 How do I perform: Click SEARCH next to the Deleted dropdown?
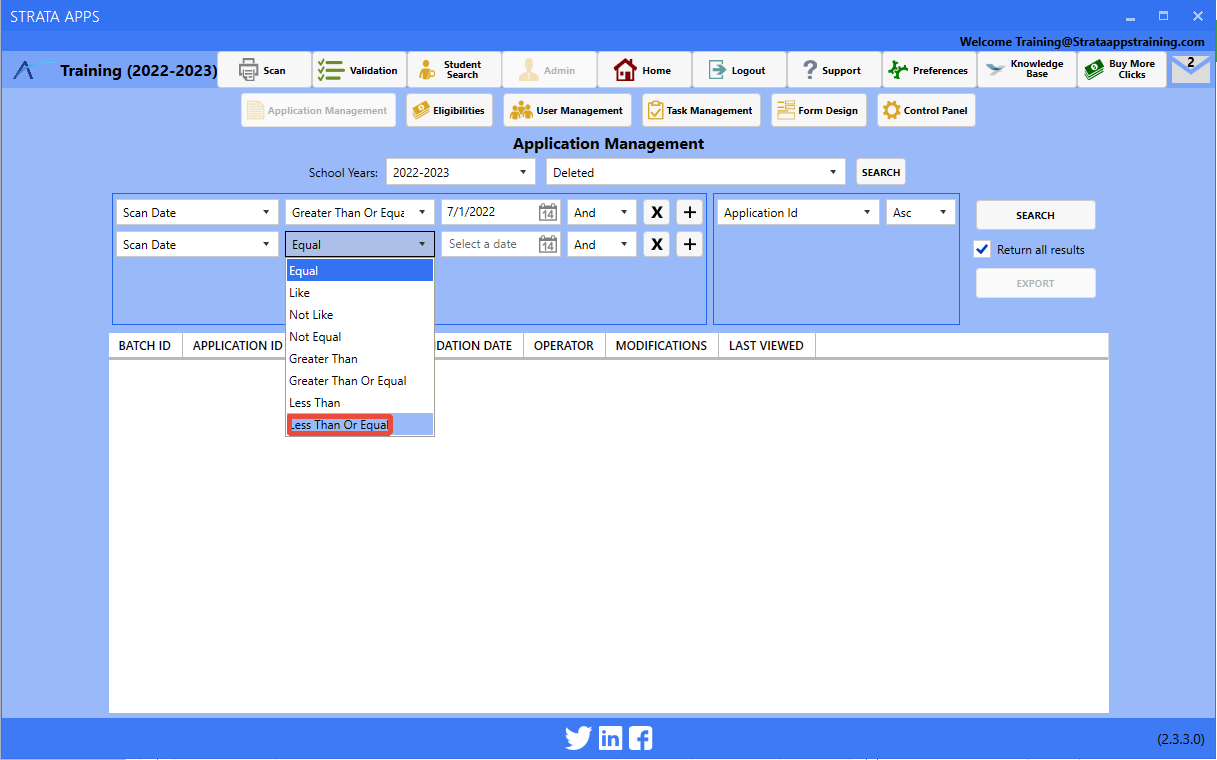click(881, 172)
